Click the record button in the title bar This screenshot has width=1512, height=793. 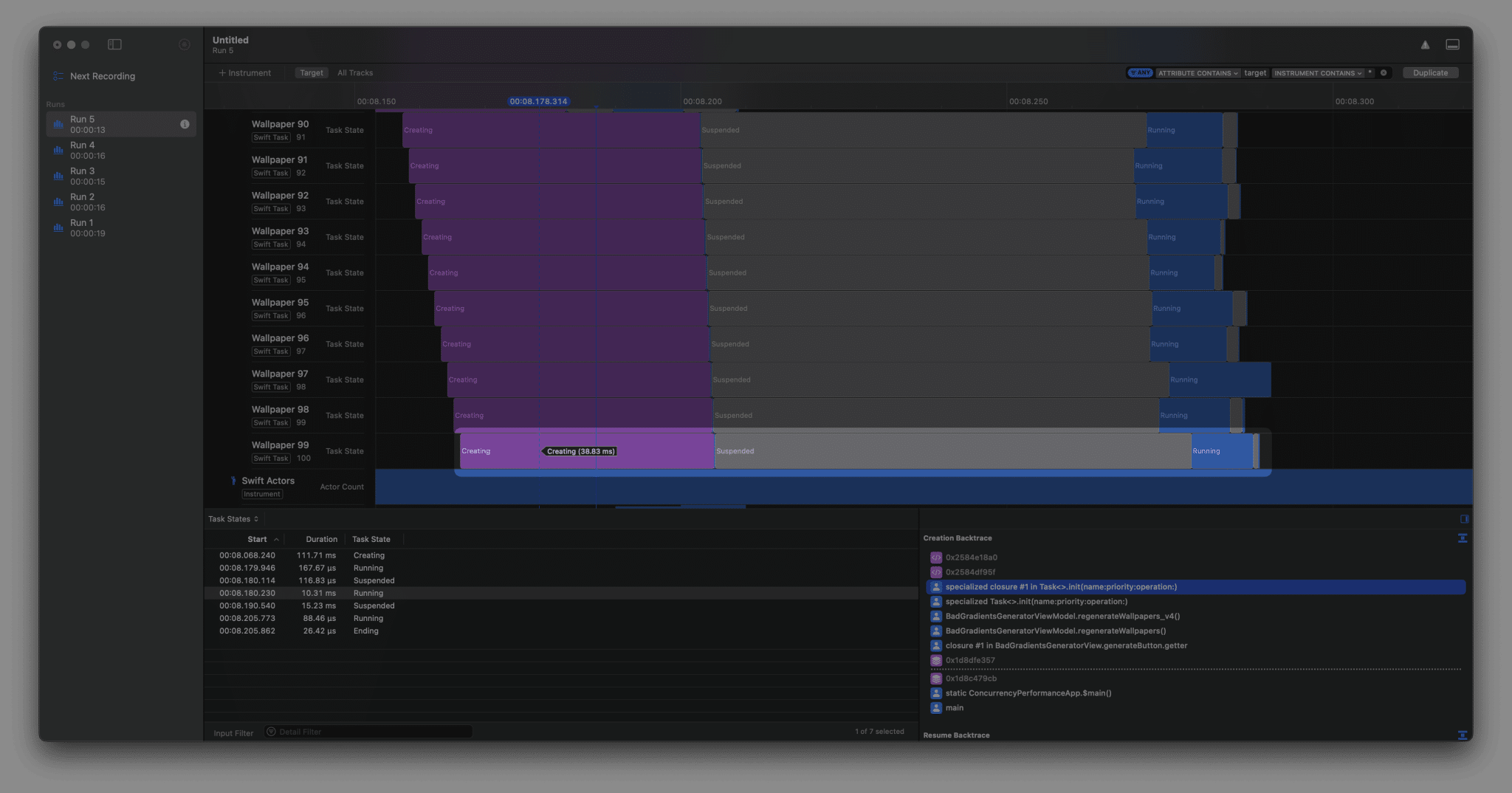tap(185, 44)
